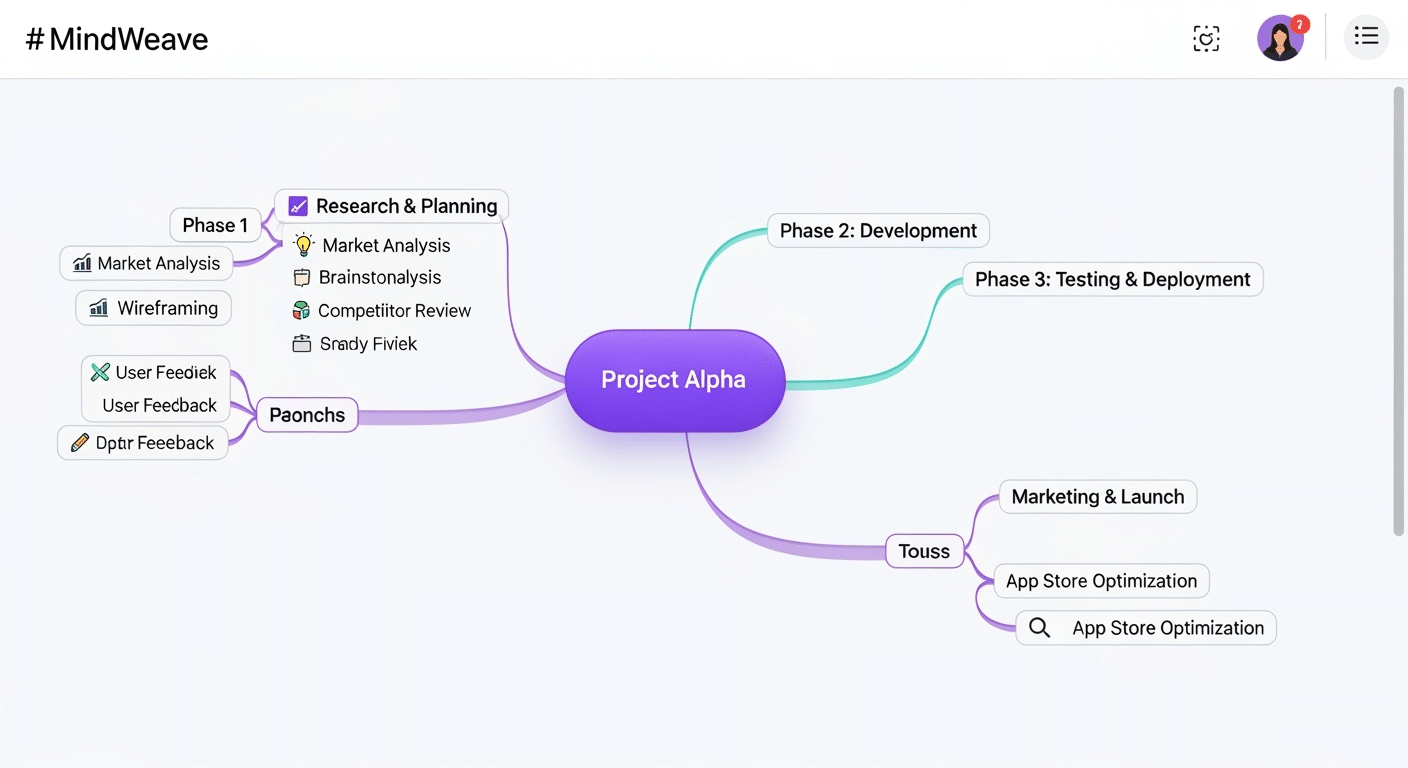Image resolution: width=1408 pixels, height=768 pixels.
Task: Click the scan/capture icon in the top toolbar
Action: tap(1206, 38)
